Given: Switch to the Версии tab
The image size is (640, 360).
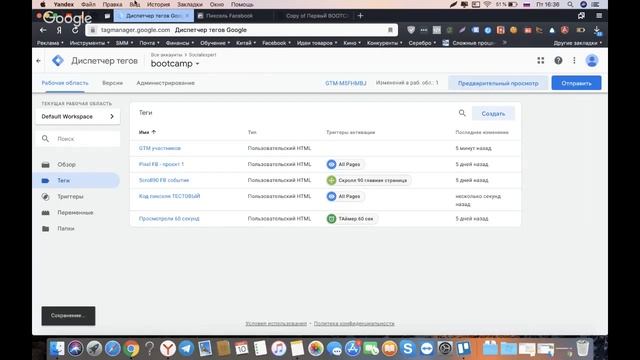Looking at the screenshot, I should (x=112, y=83).
